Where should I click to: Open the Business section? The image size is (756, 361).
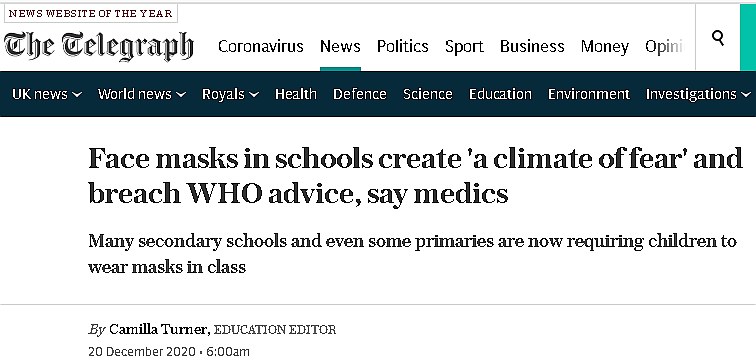[x=532, y=46]
